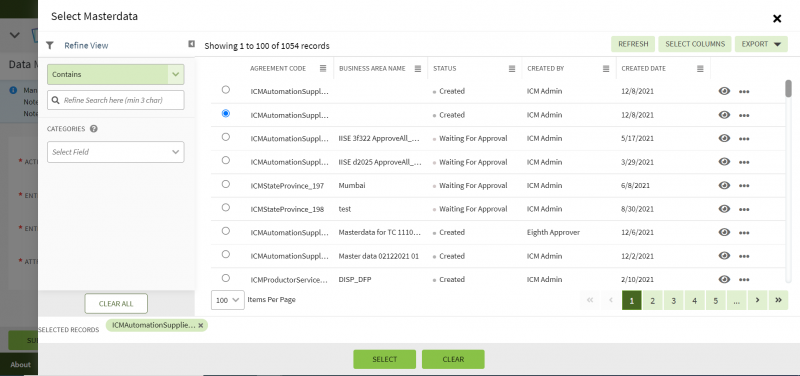
Task: Select radio button for test row
Action: click(226, 208)
